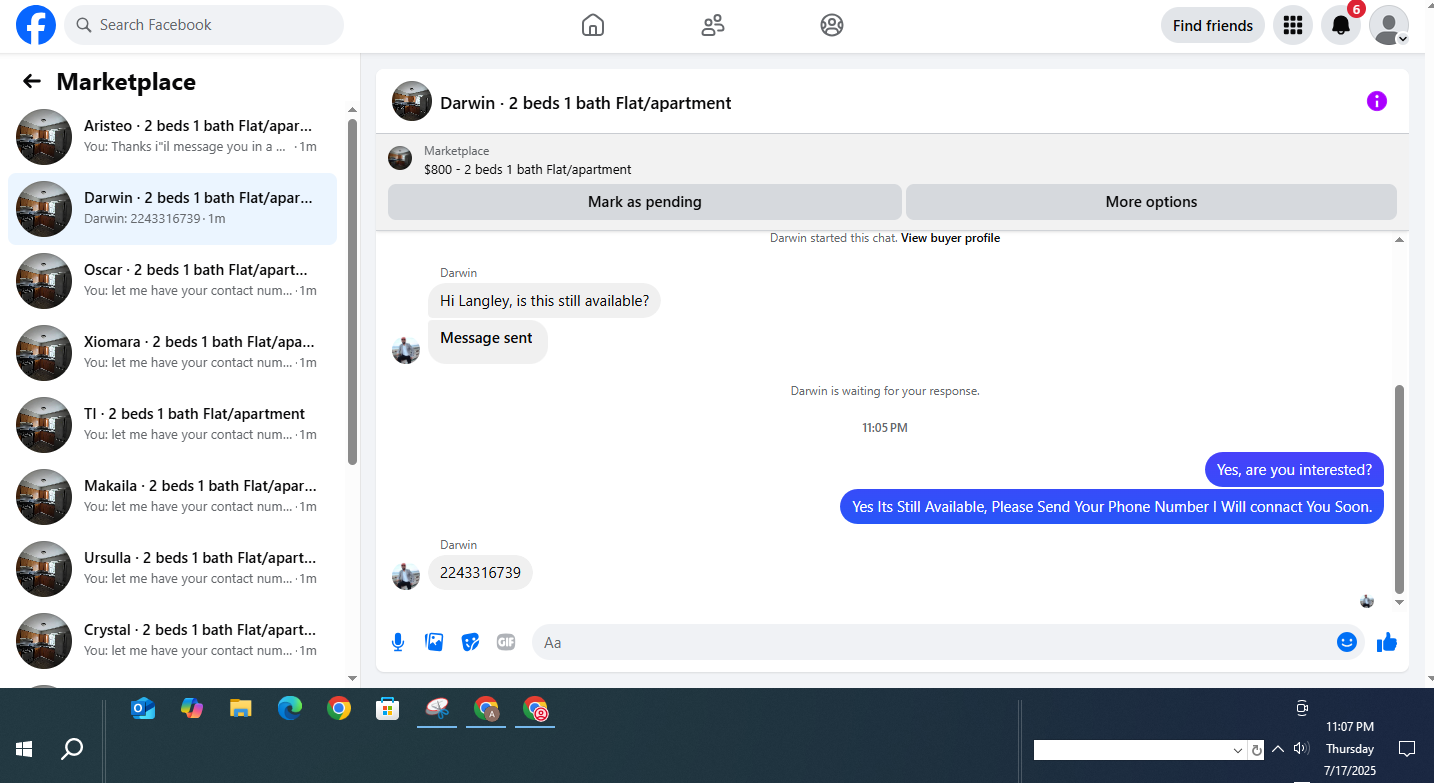The image size is (1434, 783).
Task: Show hidden system tray icons
Action: coord(1278,749)
